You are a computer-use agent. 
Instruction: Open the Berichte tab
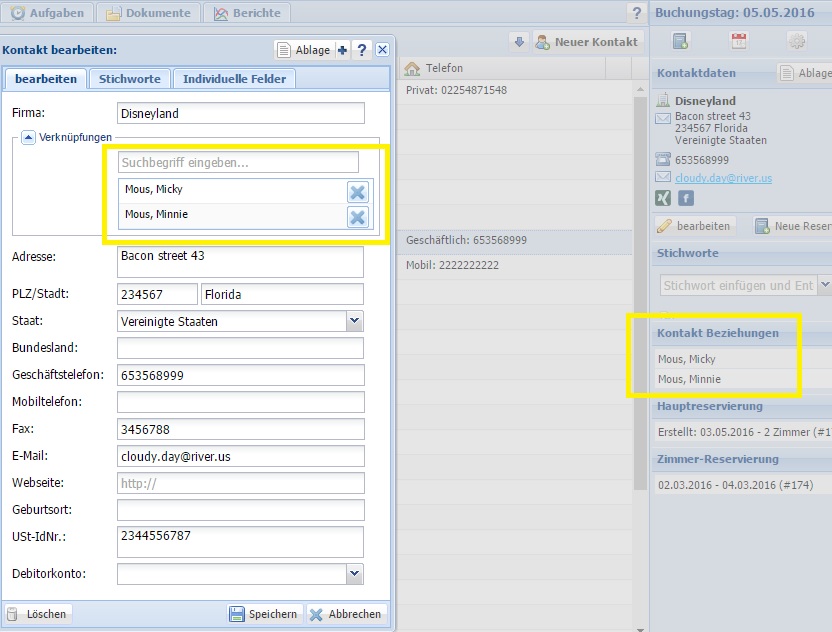[x=246, y=13]
